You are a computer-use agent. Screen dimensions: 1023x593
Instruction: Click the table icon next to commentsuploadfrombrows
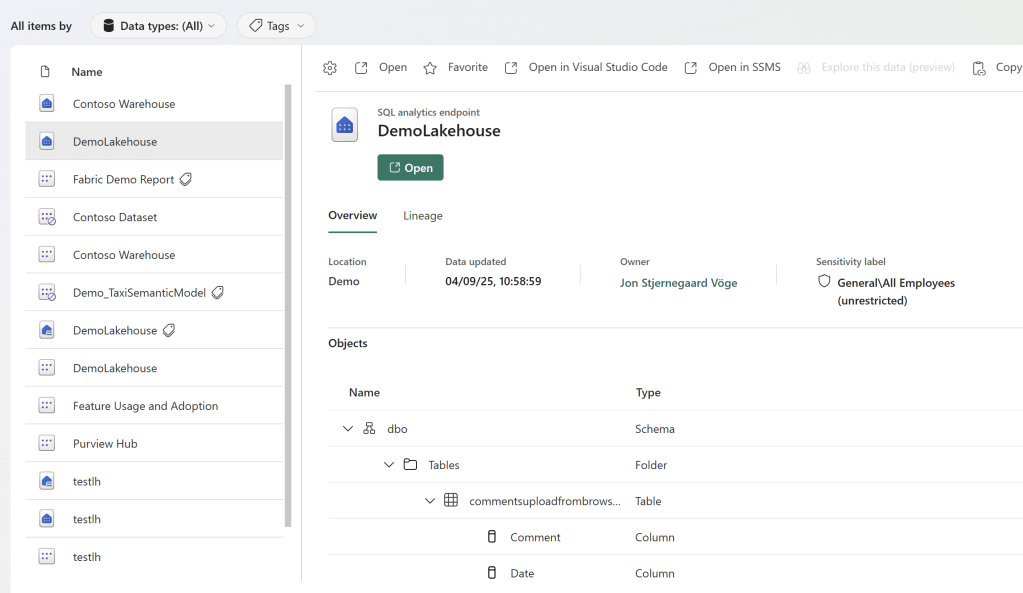pos(450,500)
